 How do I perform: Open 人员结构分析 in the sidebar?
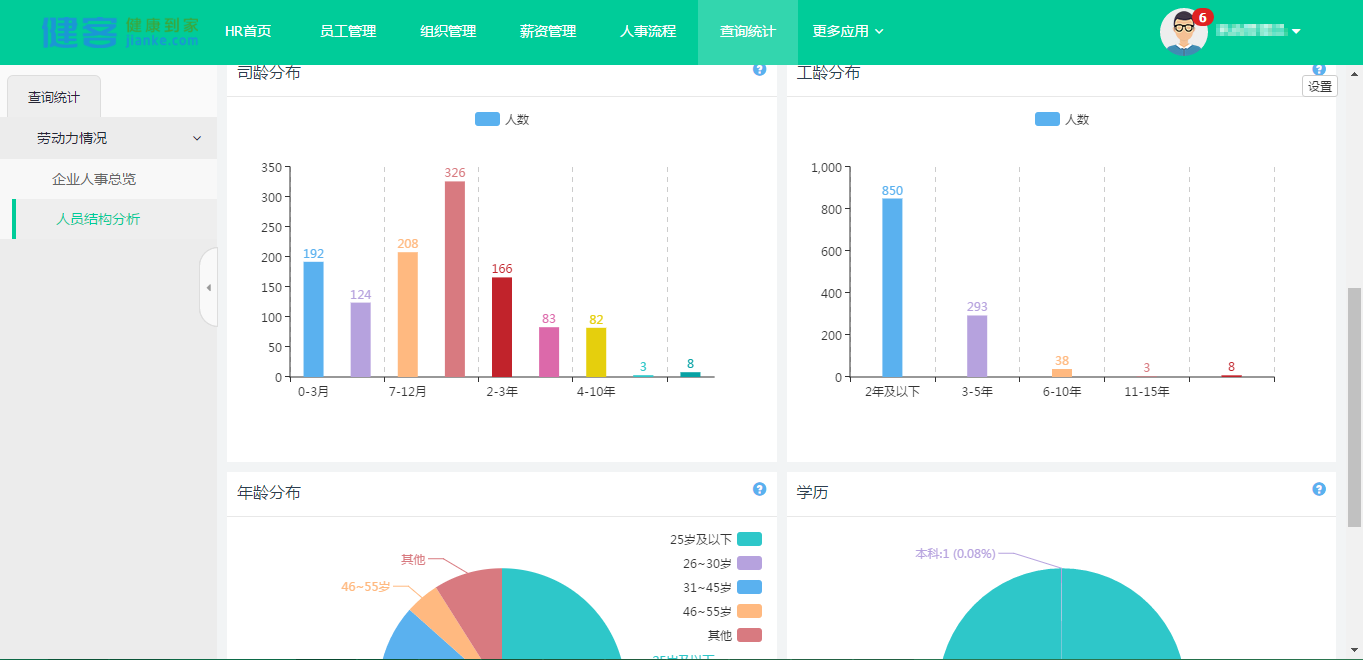tap(98, 219)
